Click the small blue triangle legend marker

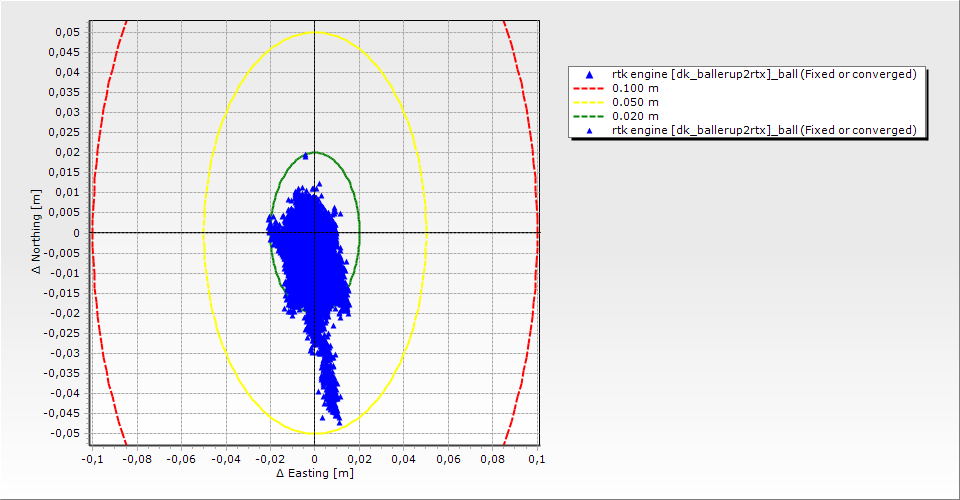click(589, 130)
